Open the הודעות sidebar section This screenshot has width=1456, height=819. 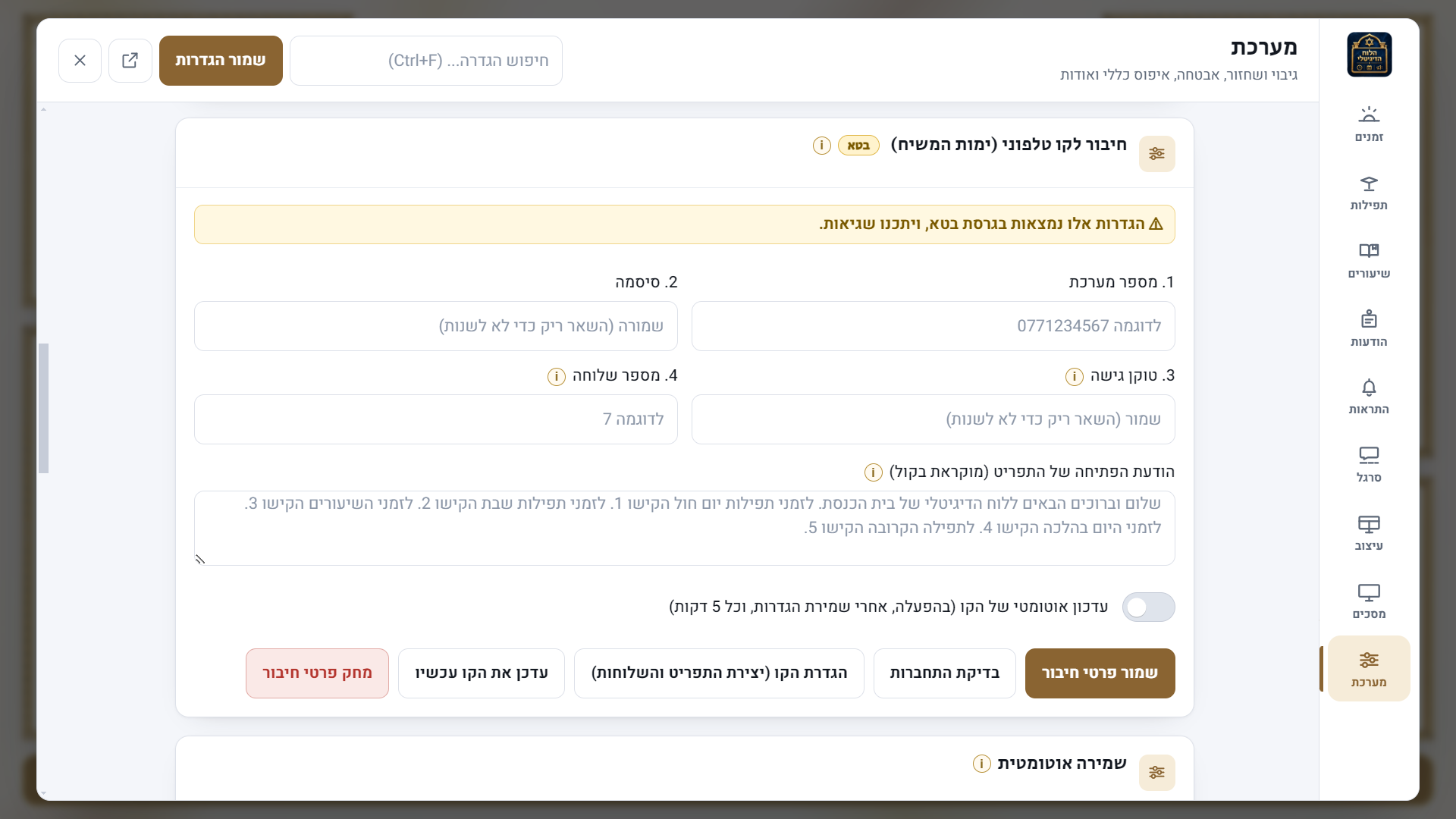point(1369,329)
